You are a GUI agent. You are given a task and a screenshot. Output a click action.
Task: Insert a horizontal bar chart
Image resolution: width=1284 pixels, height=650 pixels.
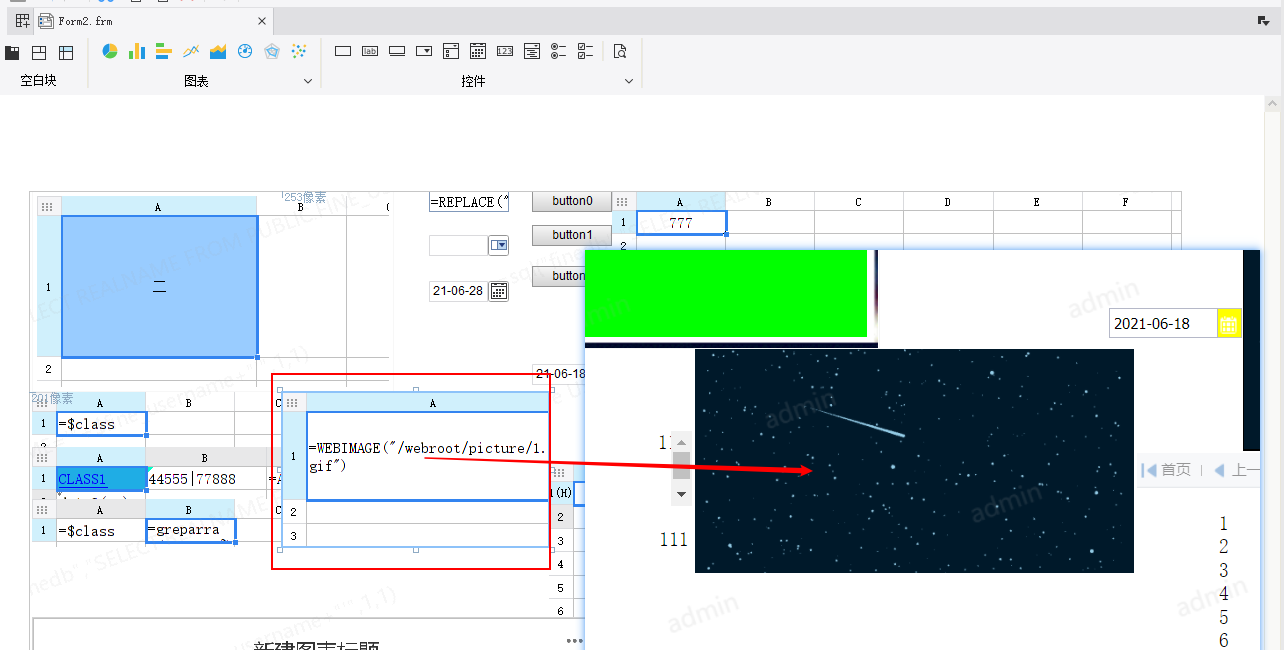click(x=164, y=51)
